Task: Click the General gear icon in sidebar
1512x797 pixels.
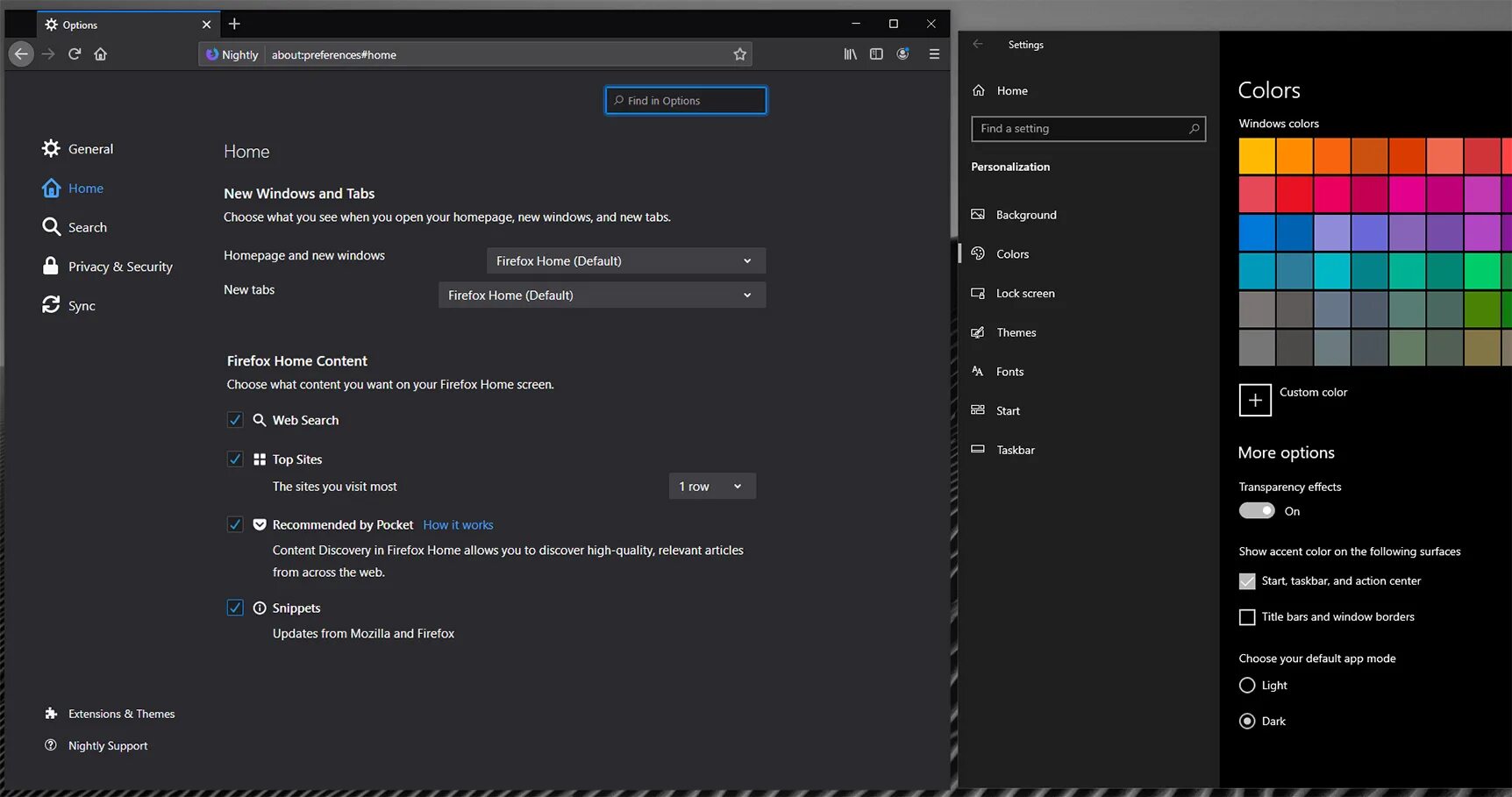Action: [x=52, y=148]
